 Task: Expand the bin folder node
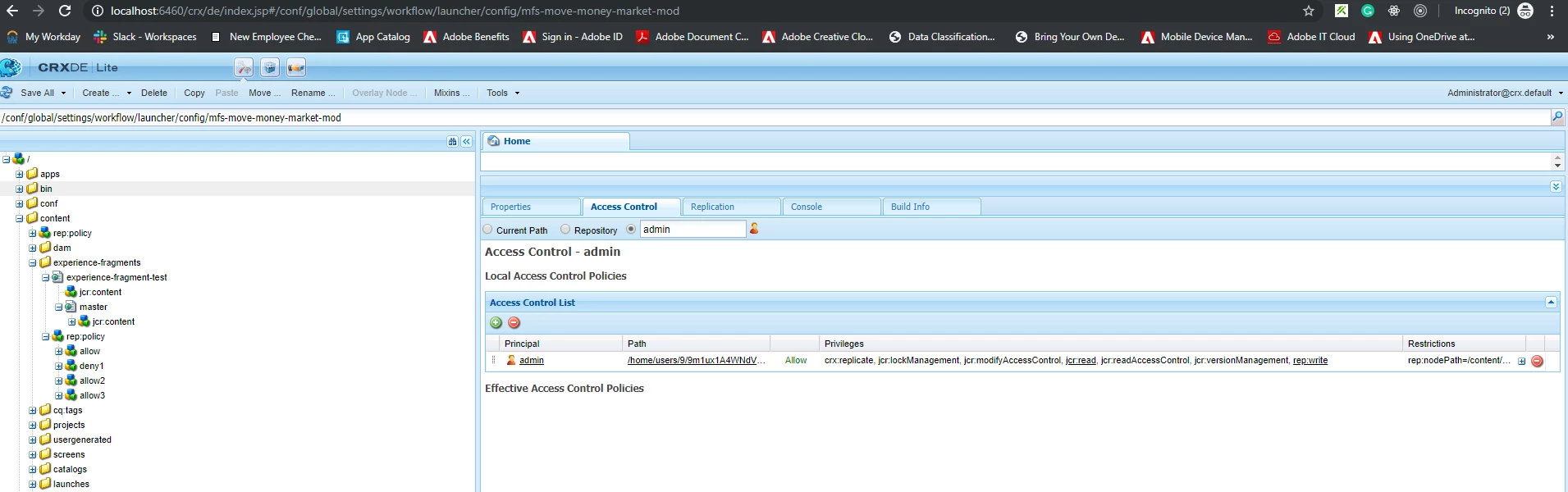point(20,189)
